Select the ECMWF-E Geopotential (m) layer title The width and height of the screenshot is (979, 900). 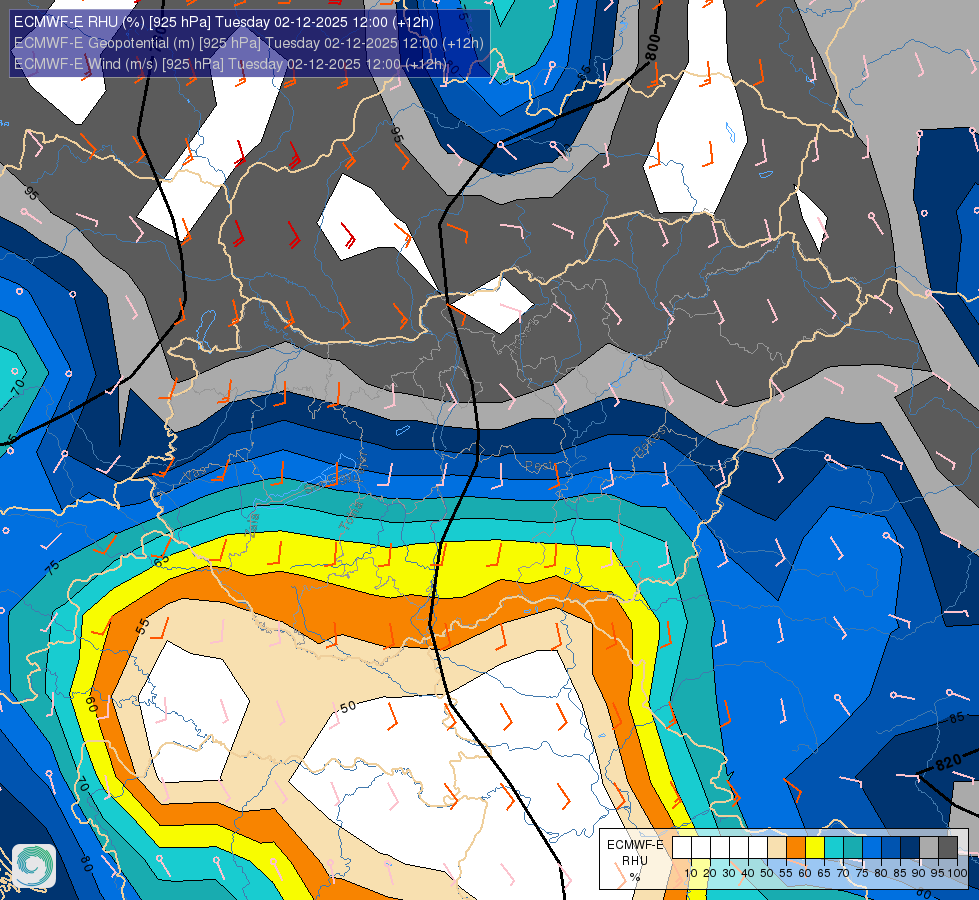(248, 43)
